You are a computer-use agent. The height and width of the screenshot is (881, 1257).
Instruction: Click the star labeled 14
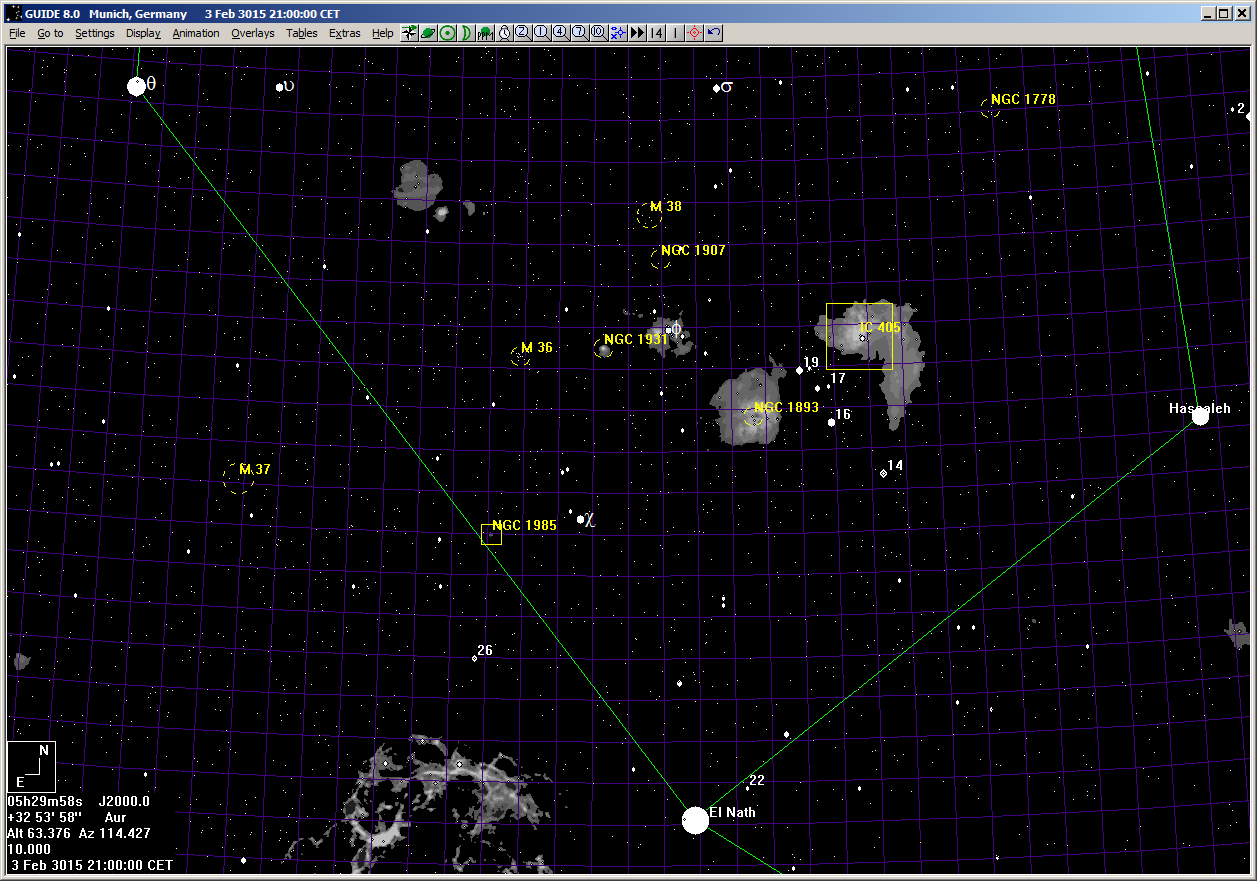pyautogui.click(x=884, y=473)
